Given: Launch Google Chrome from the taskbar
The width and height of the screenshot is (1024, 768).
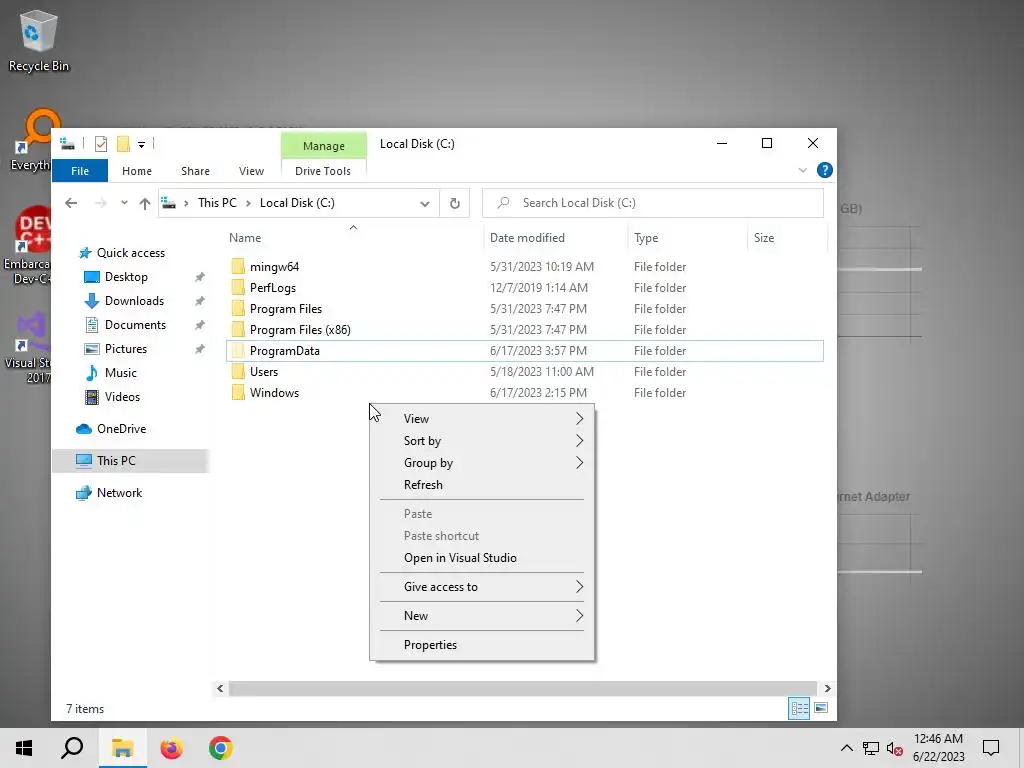Looking at the screenshot, I should [221, 748].
